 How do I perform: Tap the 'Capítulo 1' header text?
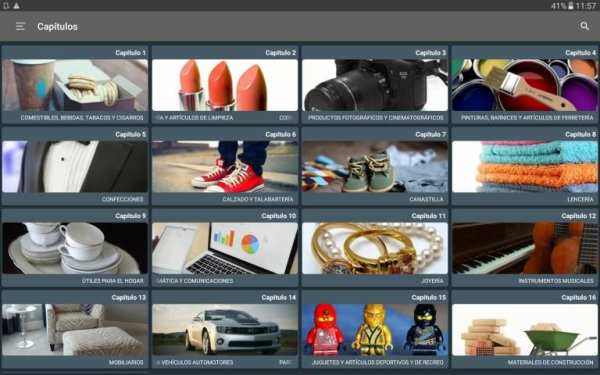pos(130,53)
